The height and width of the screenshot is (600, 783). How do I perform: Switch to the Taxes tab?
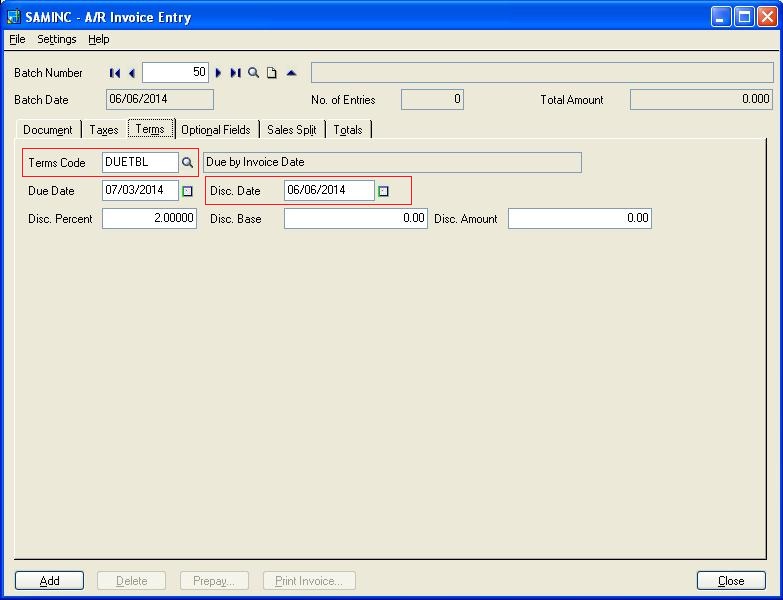point(104,130)
